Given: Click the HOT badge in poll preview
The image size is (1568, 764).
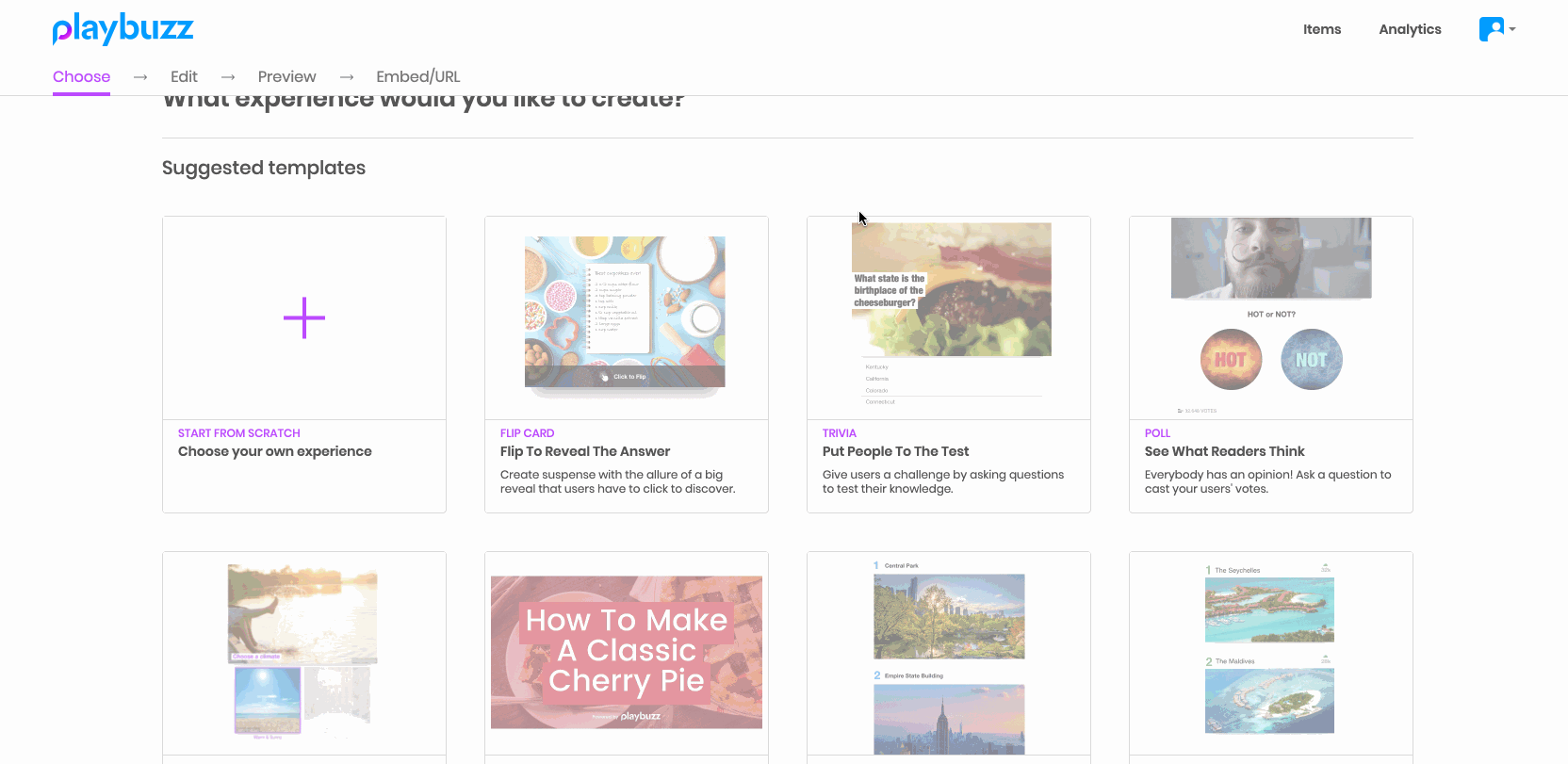Looking at the screenshot, I should (1231, 360).
